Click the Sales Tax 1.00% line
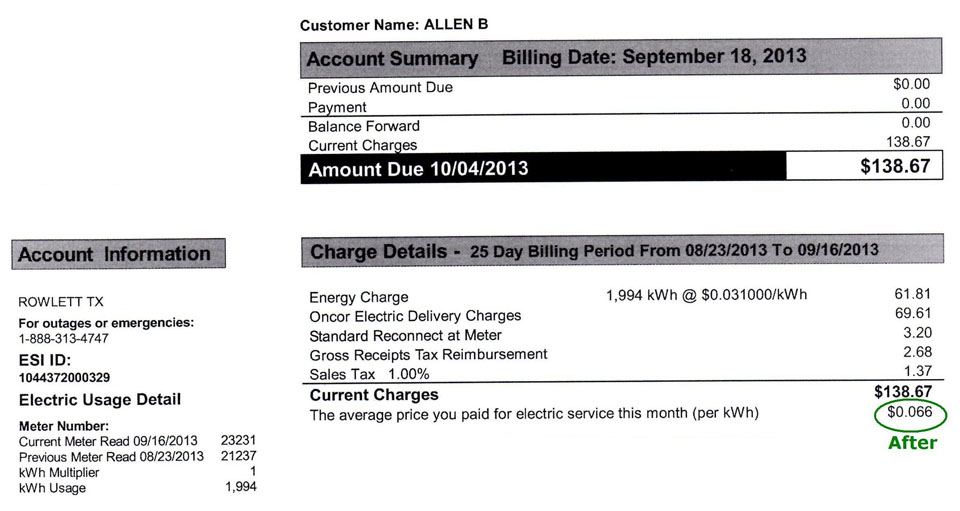960x511 pixels. pyautogui.click(x=368, y=374)
